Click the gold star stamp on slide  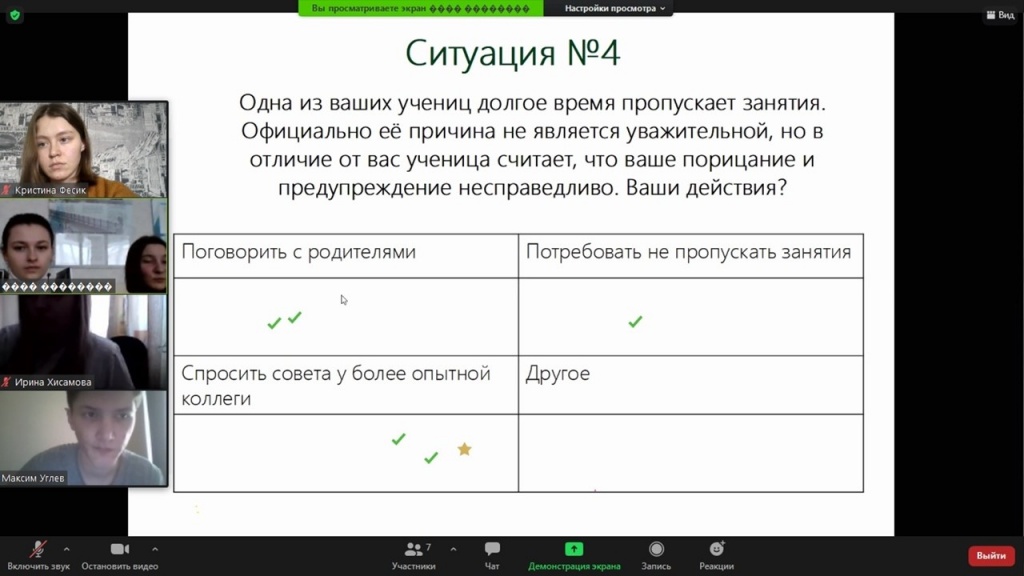point(464,449)
